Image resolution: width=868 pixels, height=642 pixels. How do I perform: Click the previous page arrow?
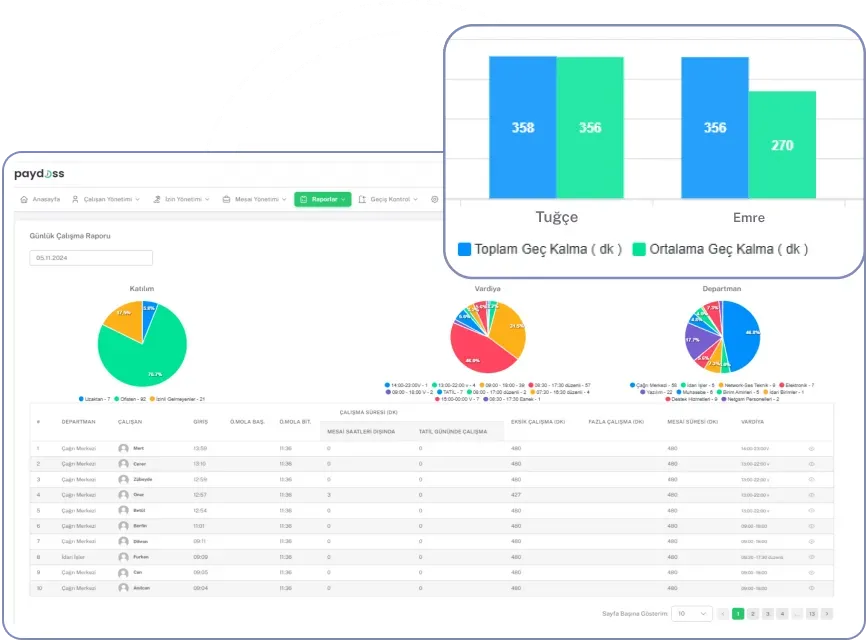click(x=723, y=614)
